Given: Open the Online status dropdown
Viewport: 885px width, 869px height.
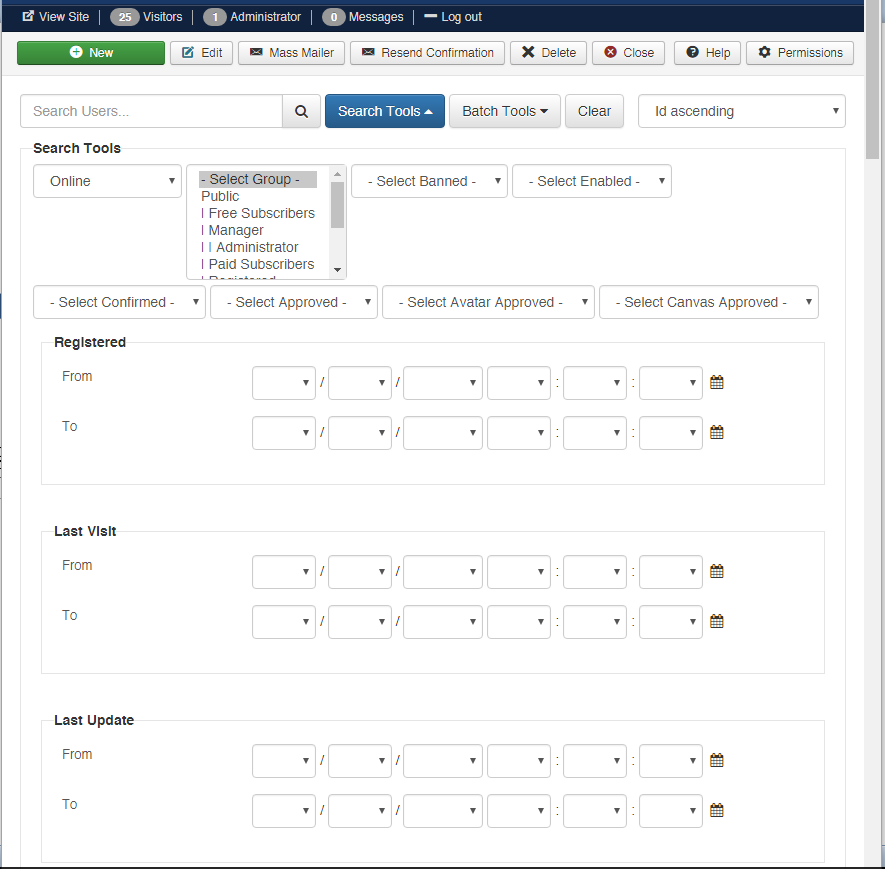Looking at the screenshot, I should click(107, 181).
